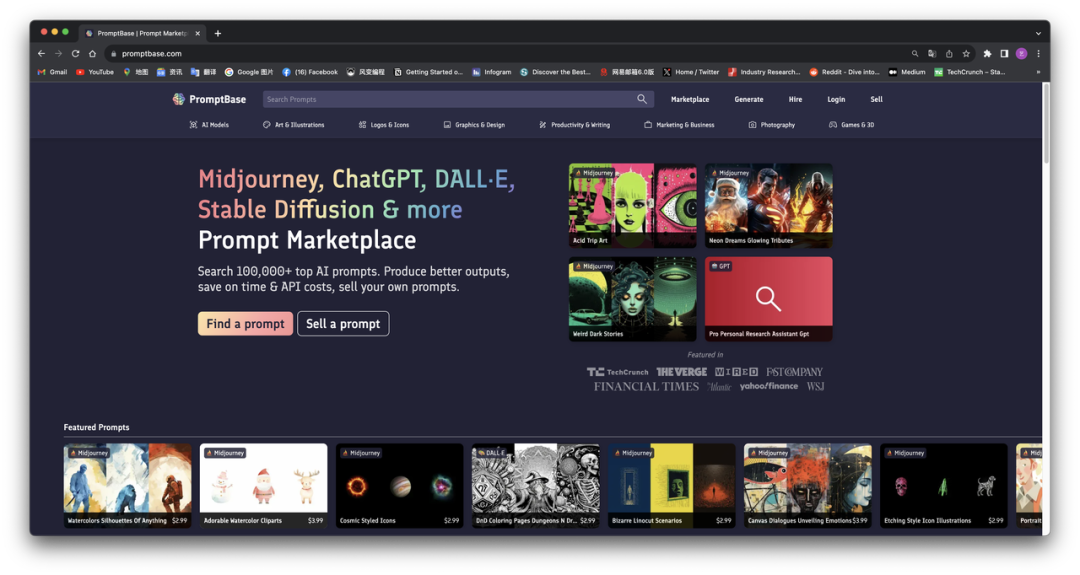
Task: Click the PromptBase logo icon
Action: tap(179, 99)
